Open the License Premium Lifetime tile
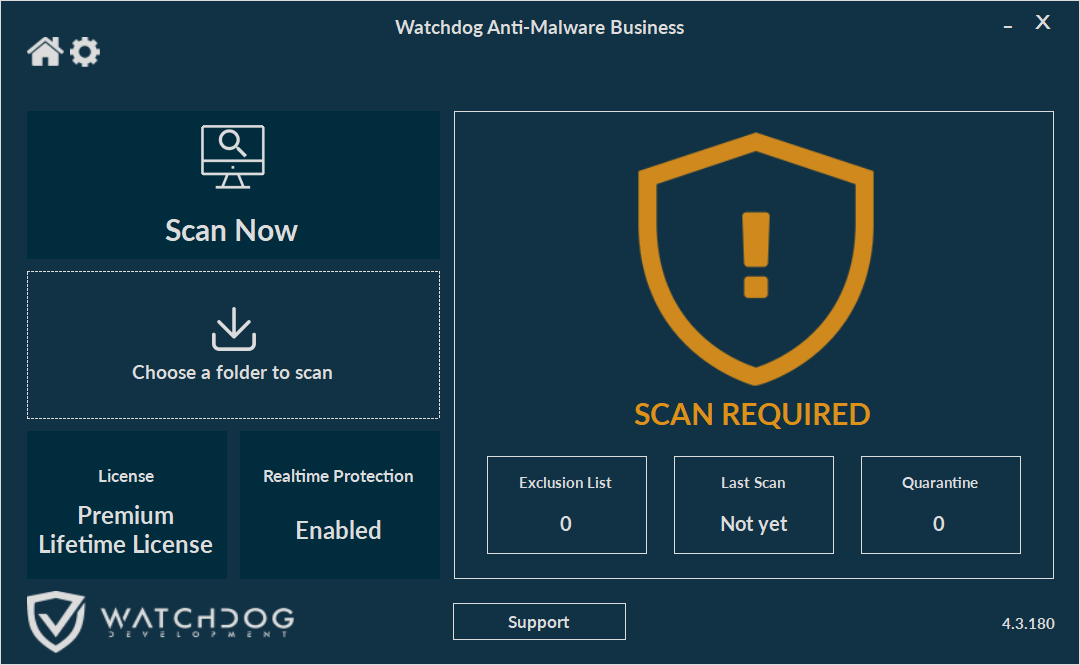 click(127, 505)
